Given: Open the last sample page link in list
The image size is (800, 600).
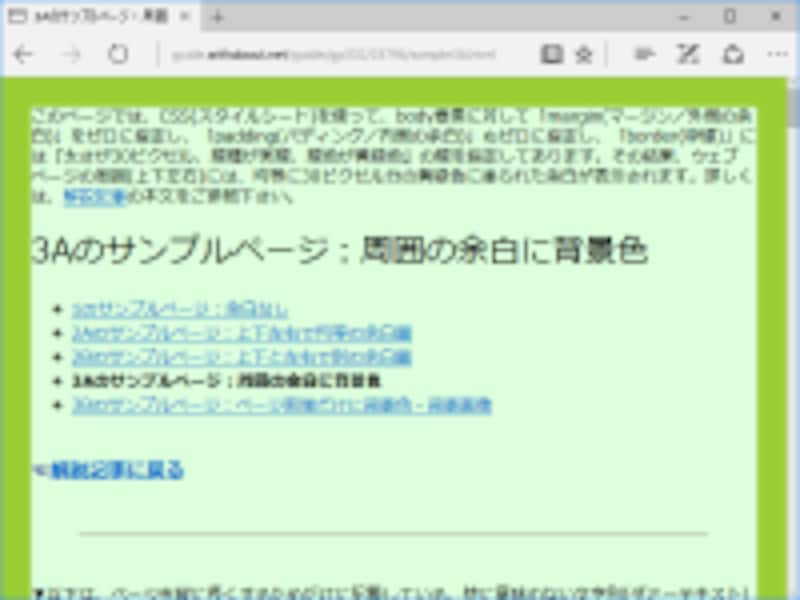Looking at the screenshot, I should click(281, 405).
